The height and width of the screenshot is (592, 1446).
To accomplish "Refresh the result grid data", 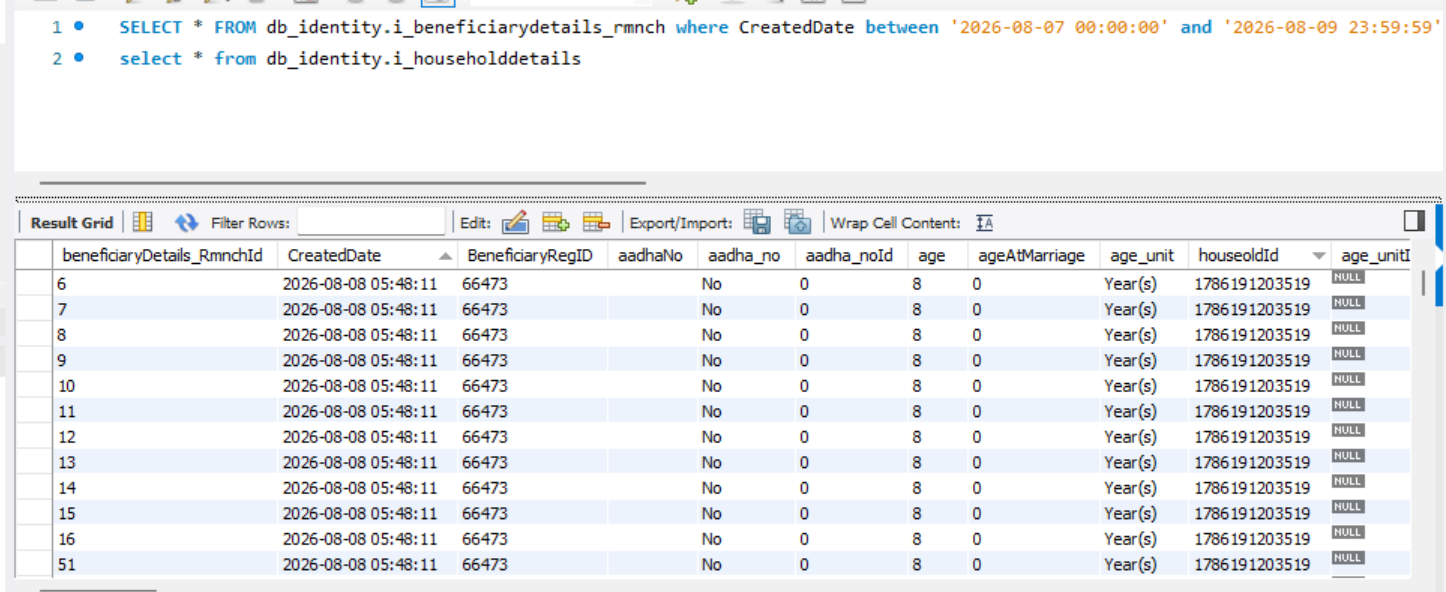I will click(x=187, y=222).
